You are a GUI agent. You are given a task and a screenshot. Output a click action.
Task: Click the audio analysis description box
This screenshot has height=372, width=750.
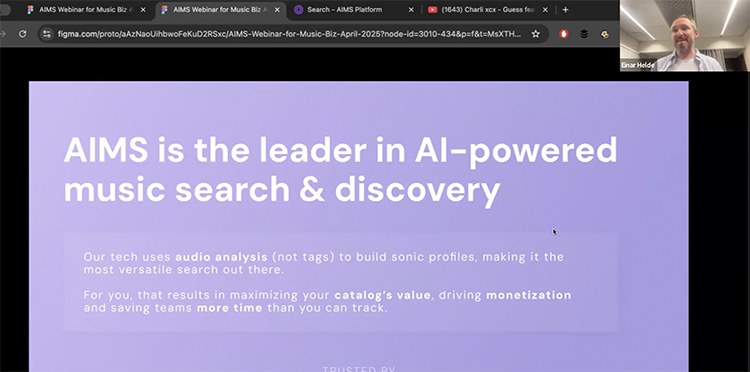341,282
